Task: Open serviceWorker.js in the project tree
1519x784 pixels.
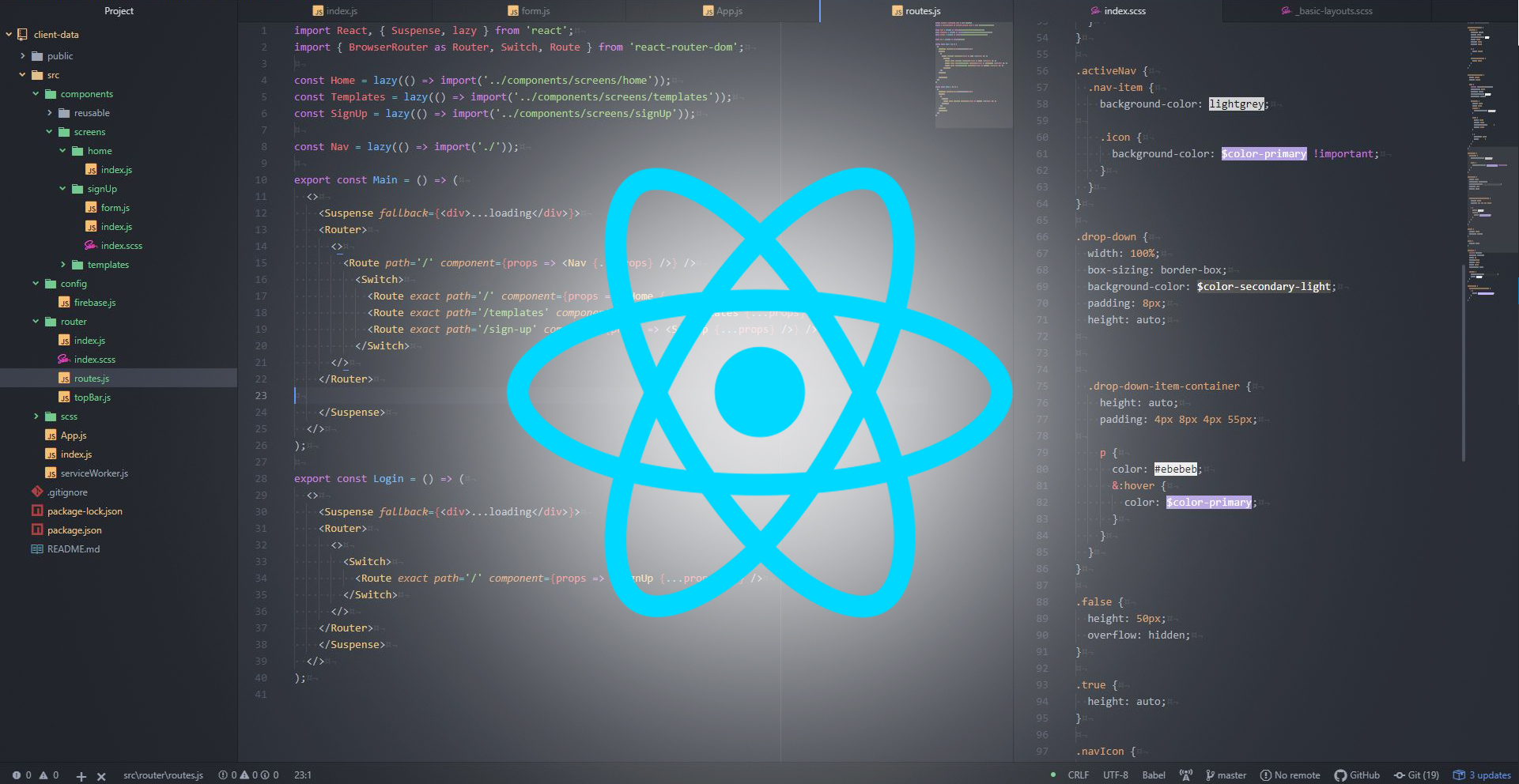Action: click(x=86, y=473)
